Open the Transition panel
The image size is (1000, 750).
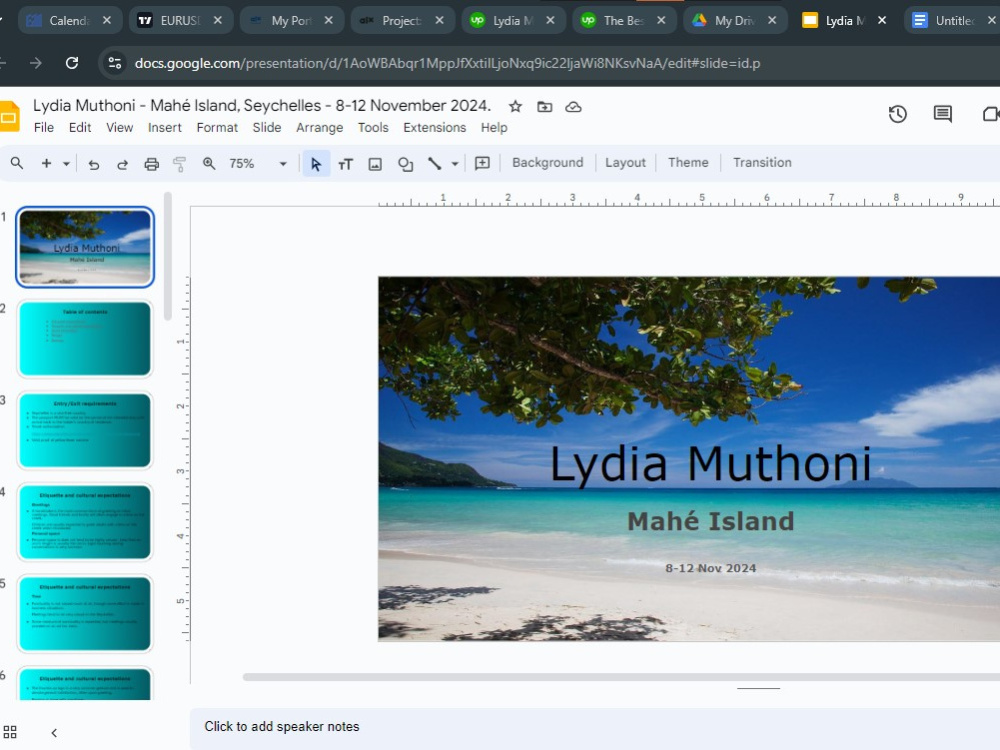[762, 163]
